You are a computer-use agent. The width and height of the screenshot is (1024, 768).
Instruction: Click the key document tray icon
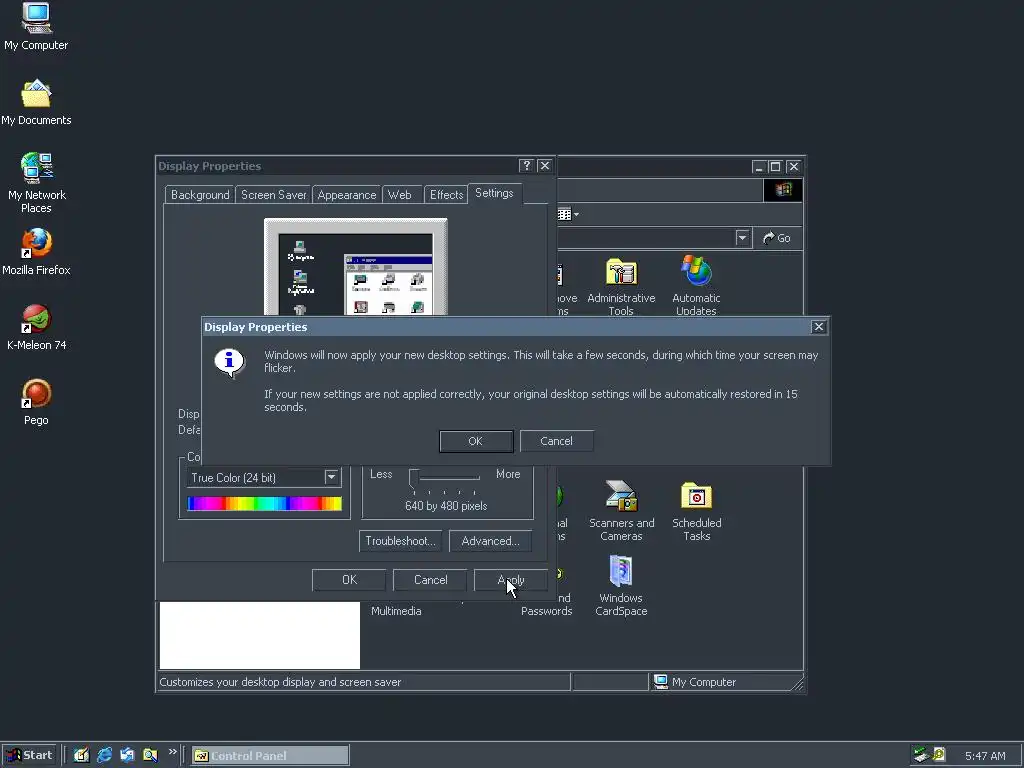coord(939,755)
